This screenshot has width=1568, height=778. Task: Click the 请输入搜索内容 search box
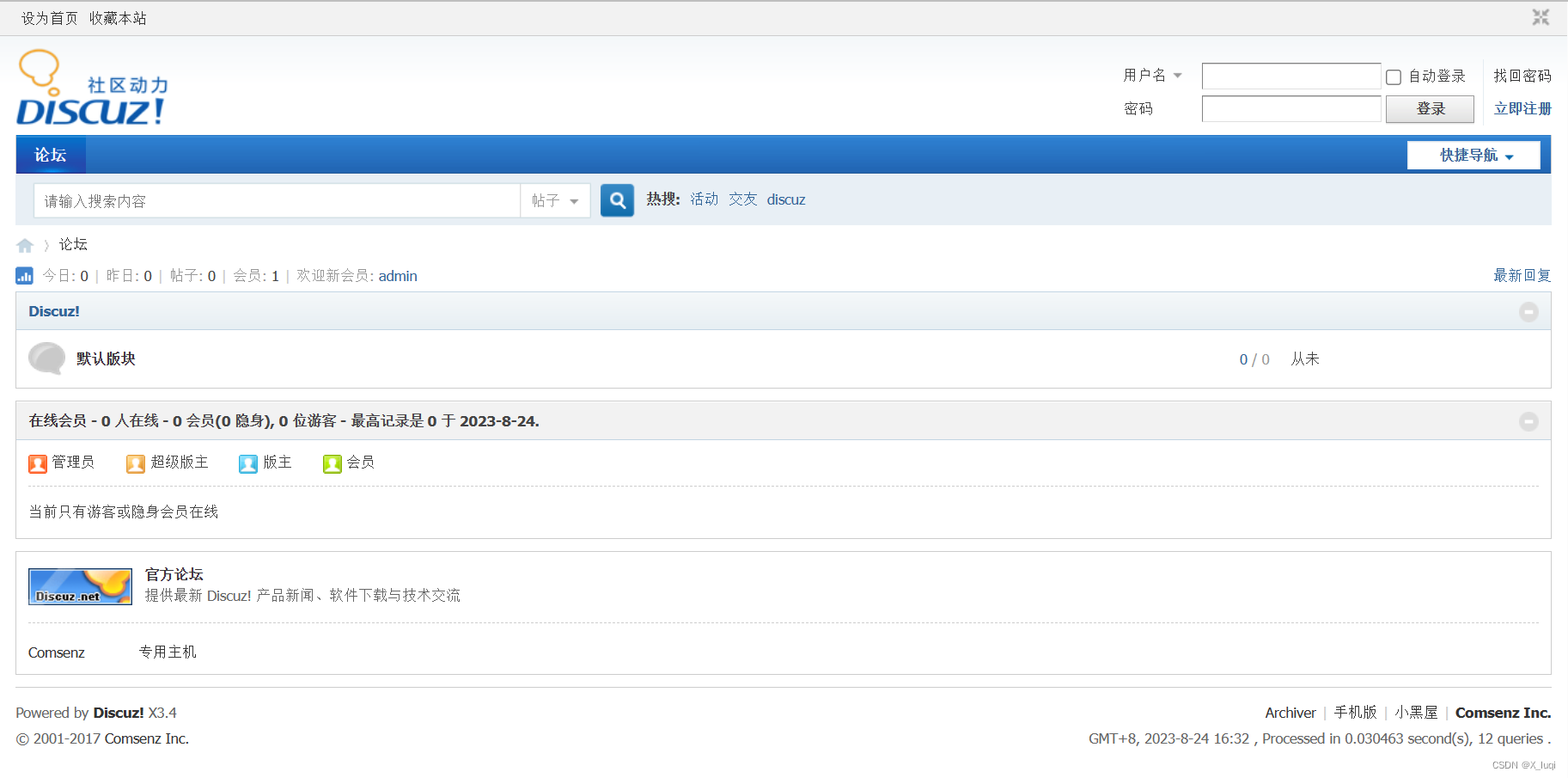tap(278, 200)
